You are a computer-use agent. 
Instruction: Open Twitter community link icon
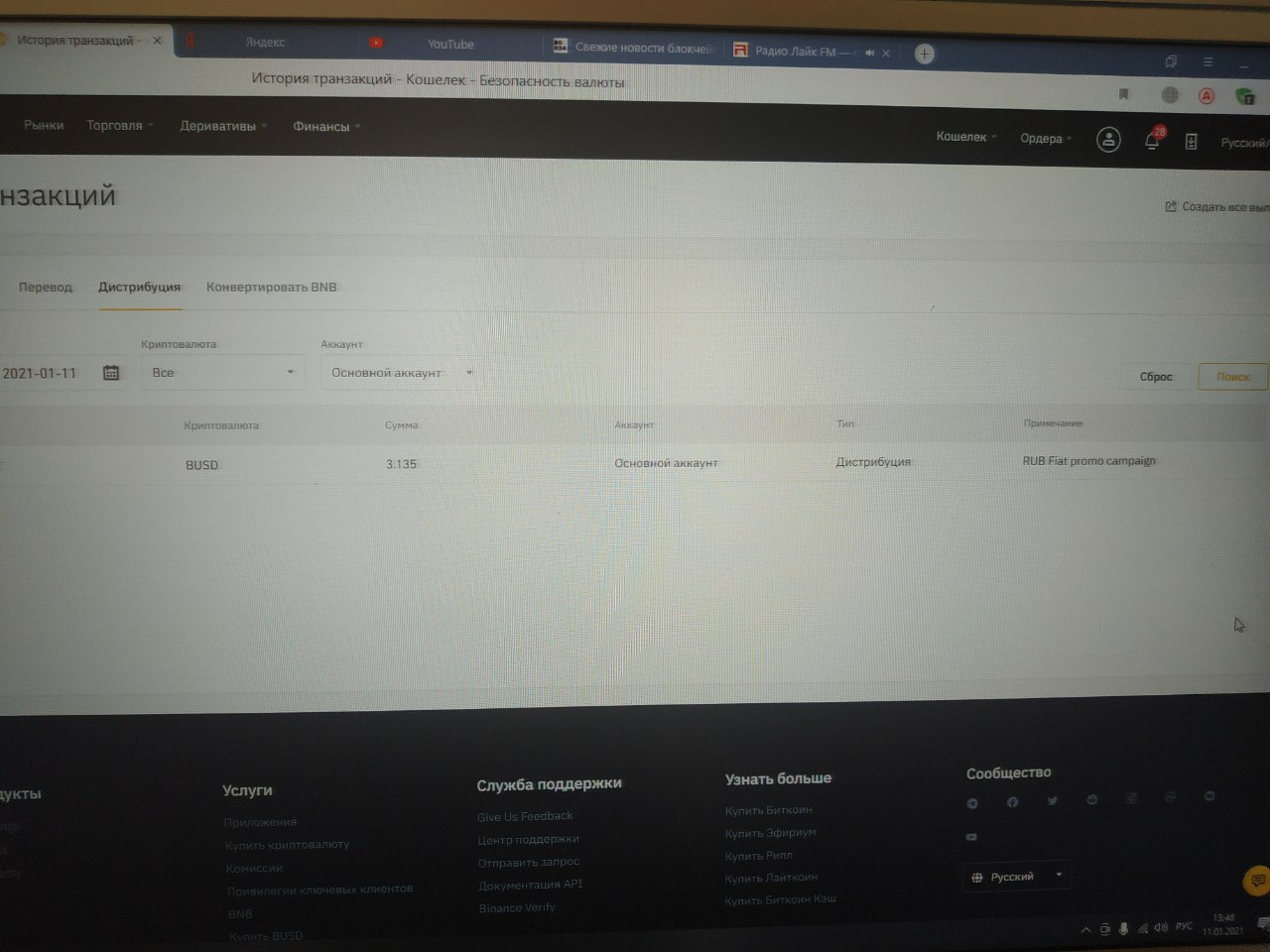point(1052,800)
